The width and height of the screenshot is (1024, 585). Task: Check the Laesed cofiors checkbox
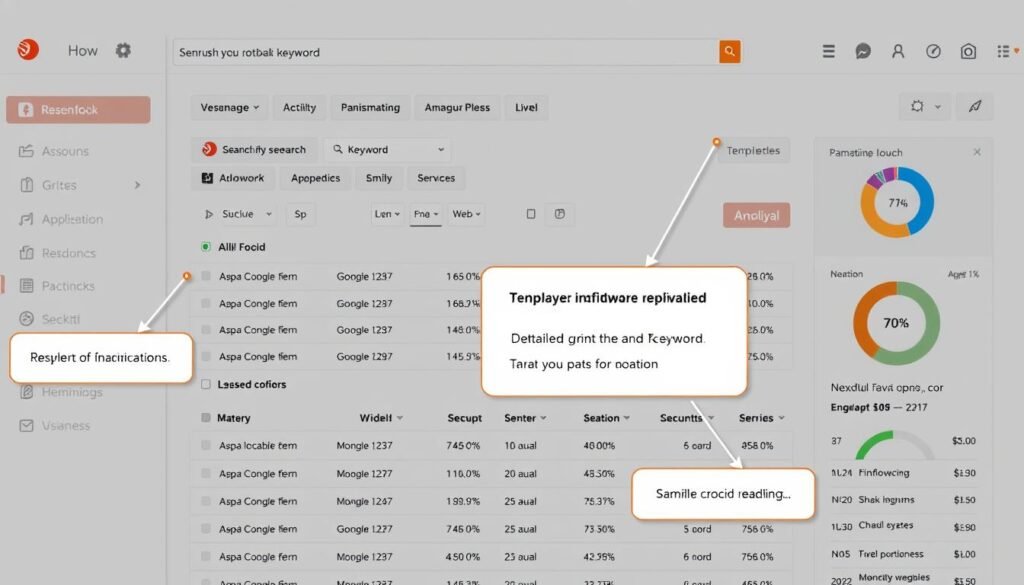coord(206,385)
